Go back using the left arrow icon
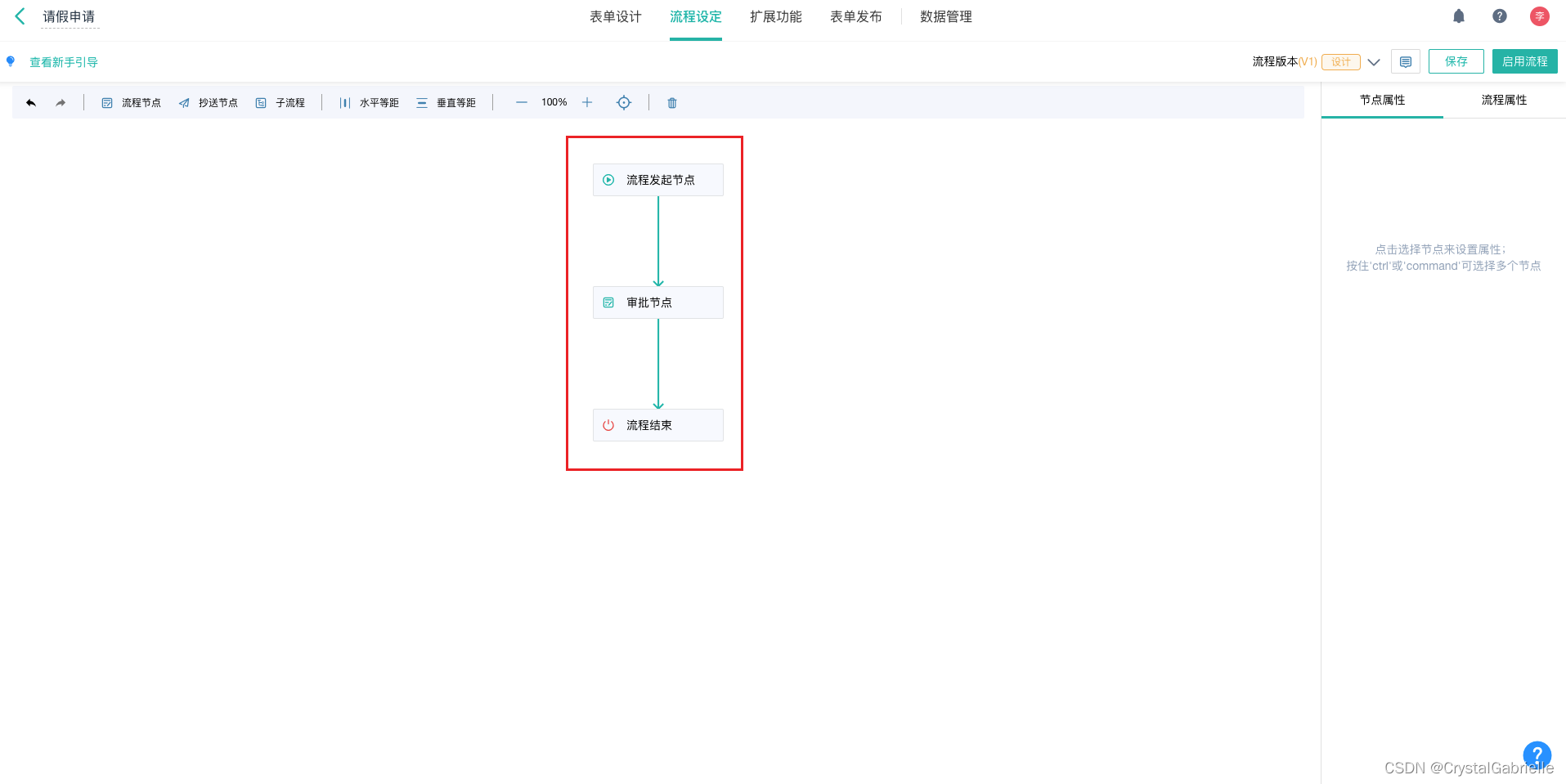This screenshot has height=784, width=1566. 20,16
